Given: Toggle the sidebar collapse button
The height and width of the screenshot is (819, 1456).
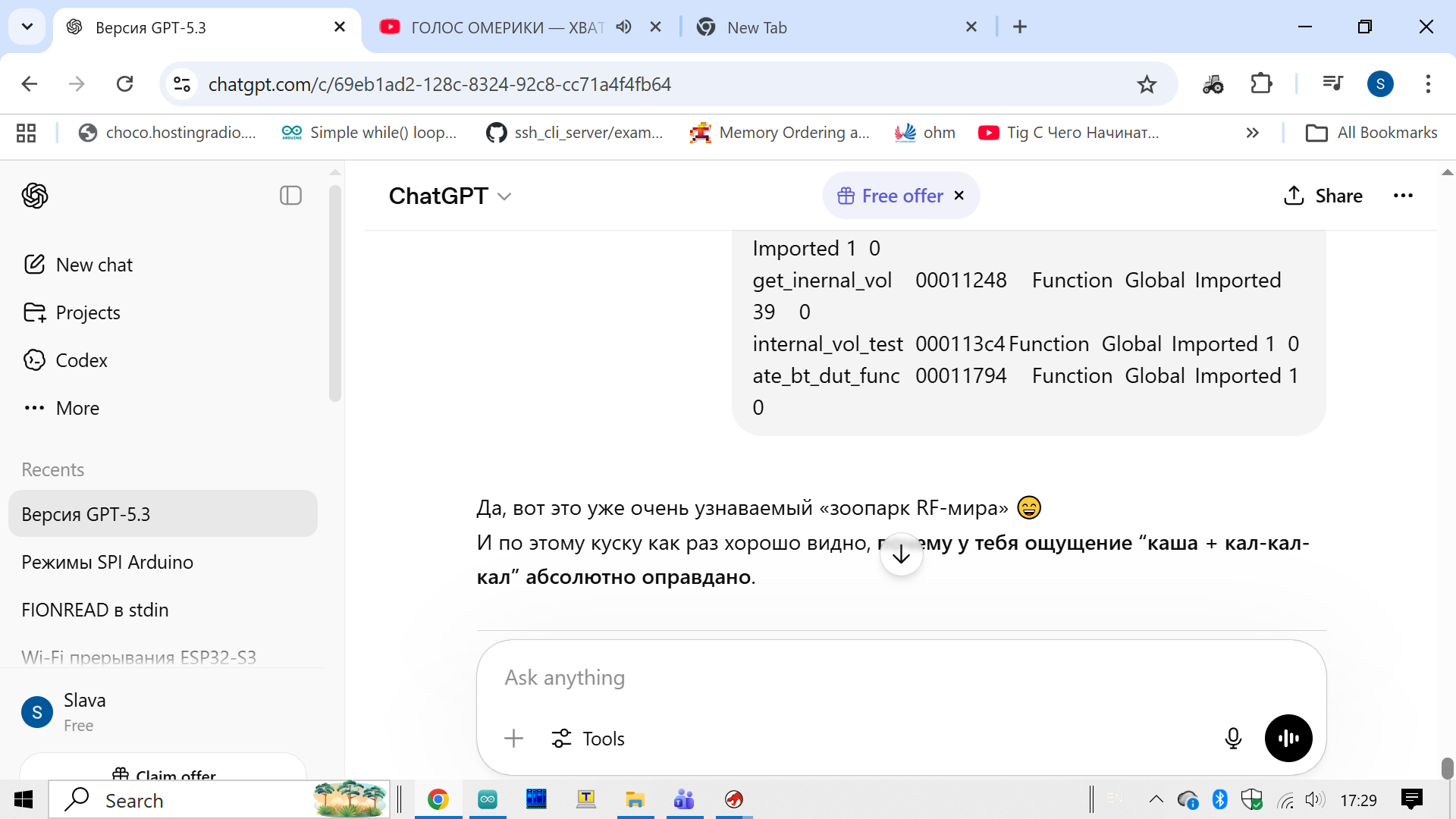Looking at the screenshot, I should pos(290,196).
